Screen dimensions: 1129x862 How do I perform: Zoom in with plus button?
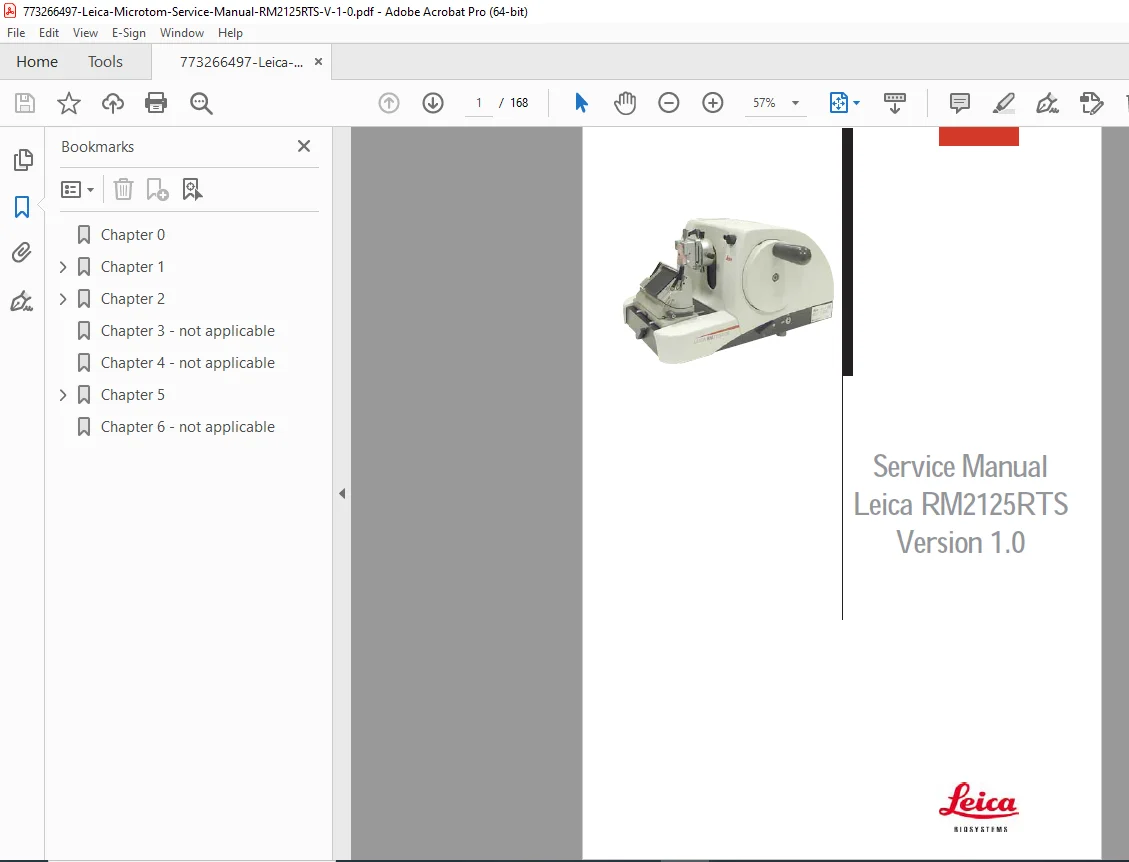[712, 103]
